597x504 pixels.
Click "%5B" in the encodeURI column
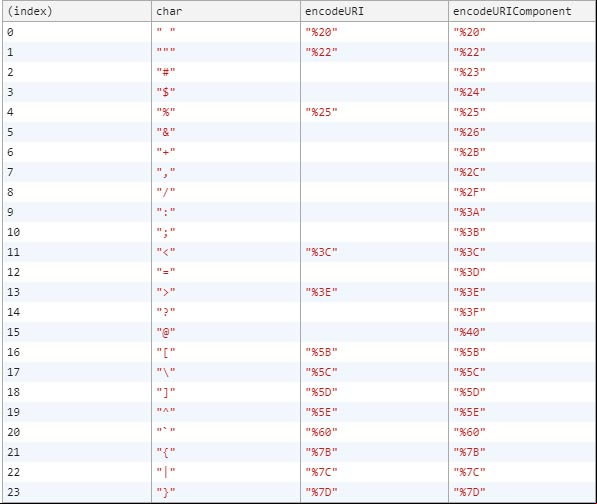(321, 352)
